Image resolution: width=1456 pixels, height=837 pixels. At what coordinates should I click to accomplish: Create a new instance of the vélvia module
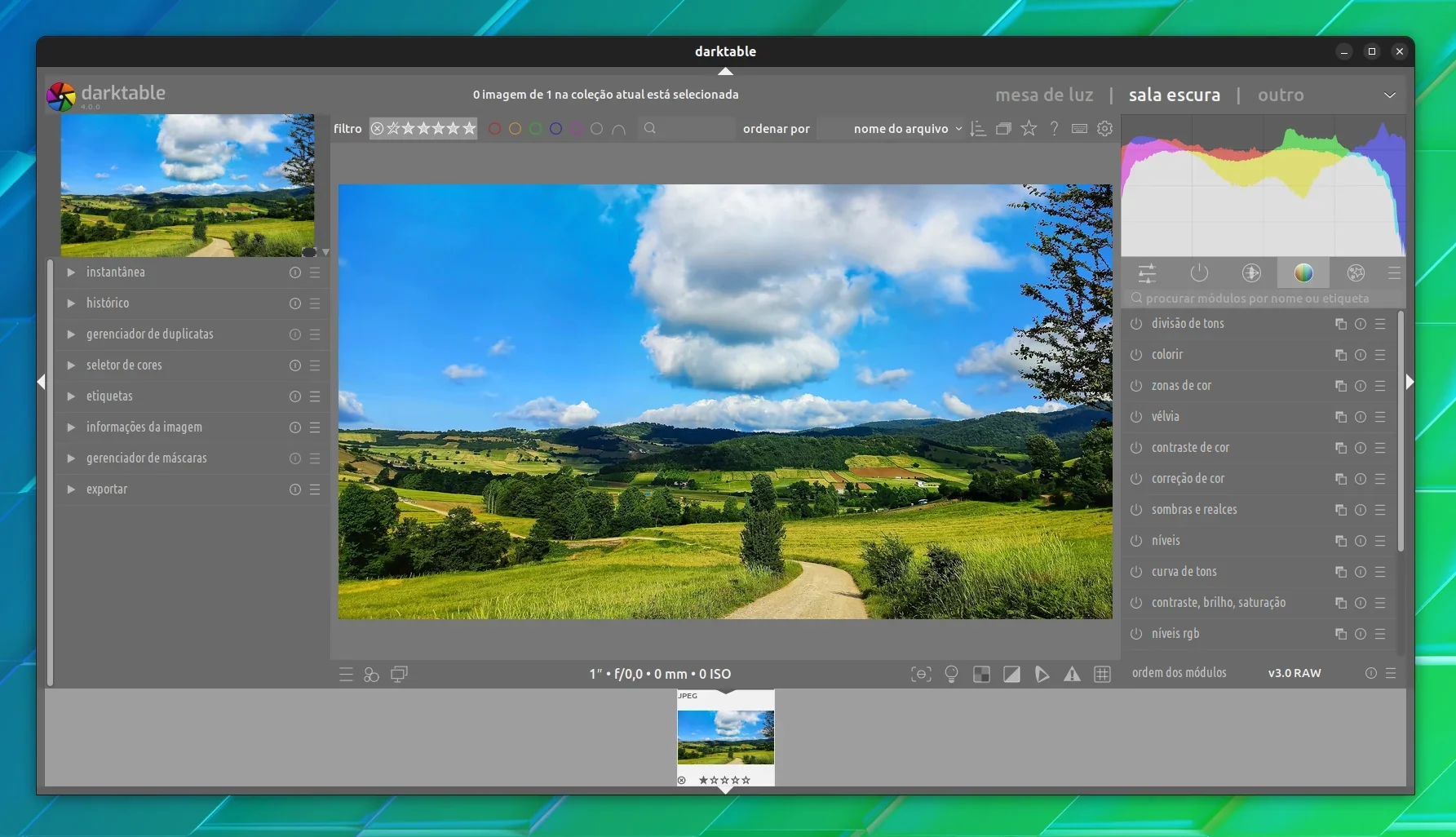pyautogui.click(x=1340, y=417)
